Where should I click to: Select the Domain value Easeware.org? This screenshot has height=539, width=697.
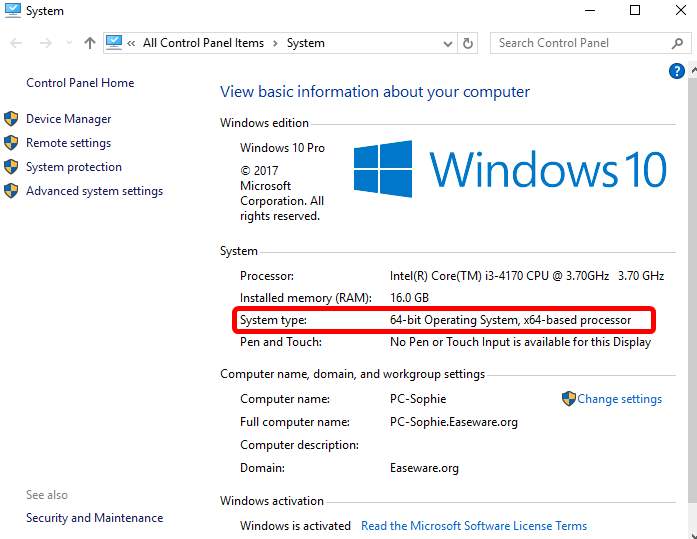pyautogui.click(x=424, y=468)
